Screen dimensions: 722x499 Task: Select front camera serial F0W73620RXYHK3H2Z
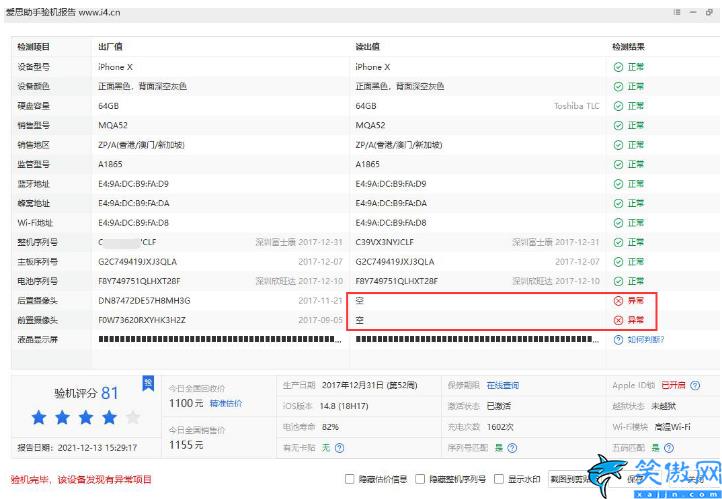142,320
